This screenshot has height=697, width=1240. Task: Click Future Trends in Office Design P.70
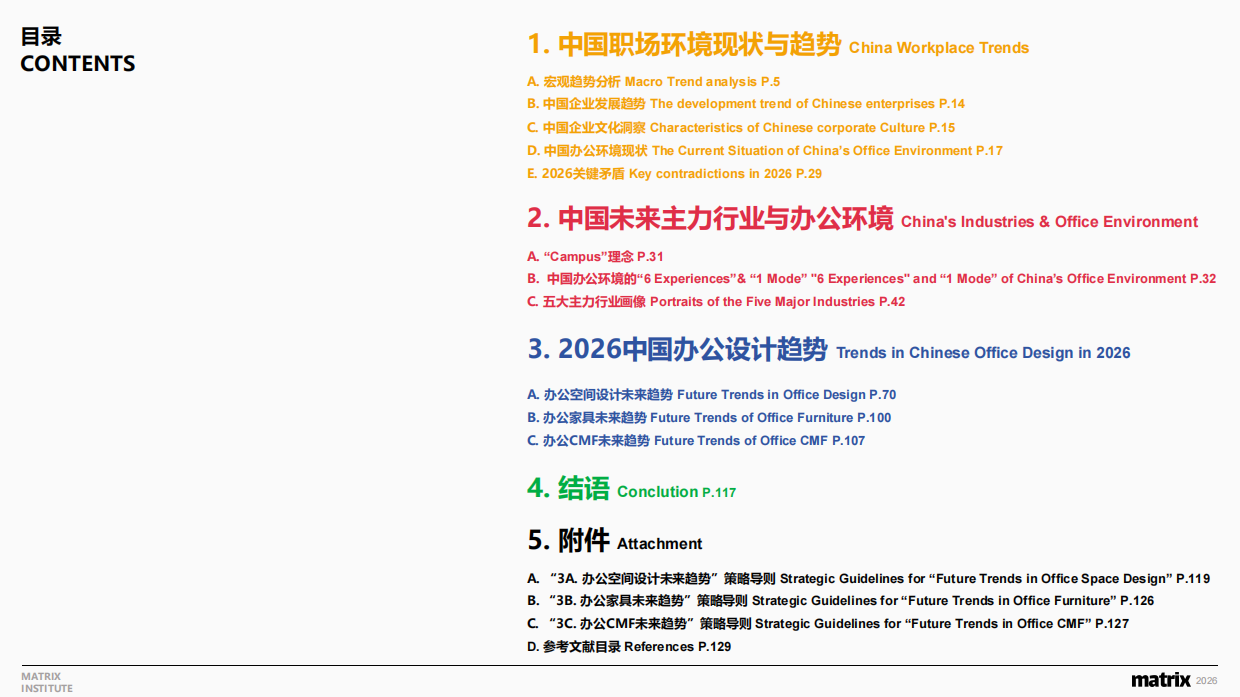(x=710, y=394)
